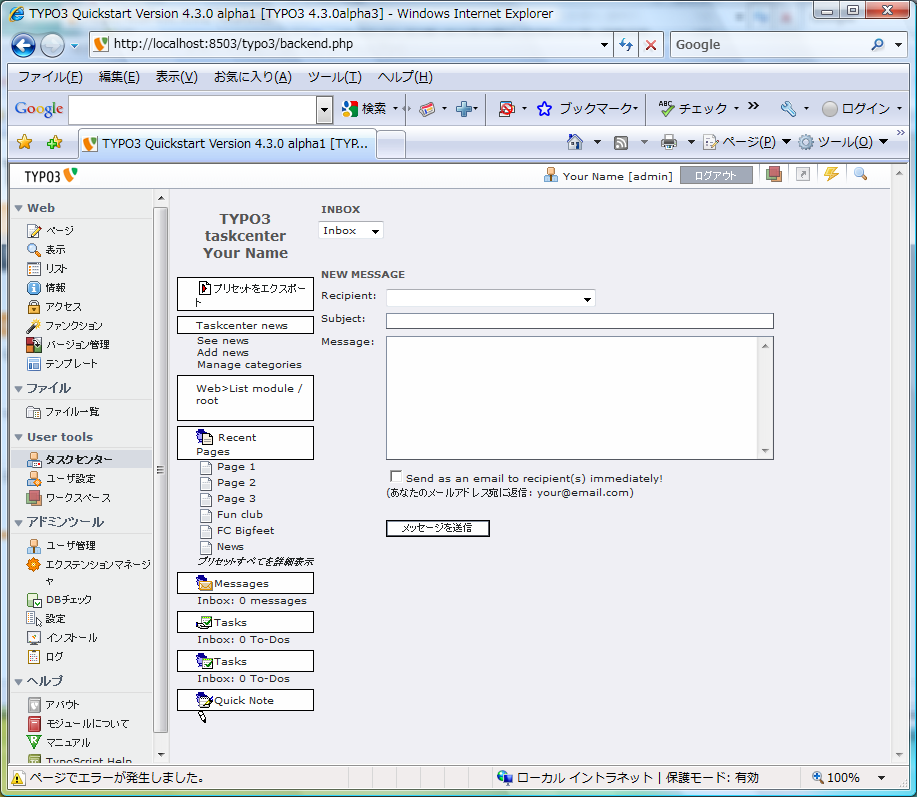917x797 pixels.
Task: Open the ファイル(F) menu
Action: coord(50,77)
